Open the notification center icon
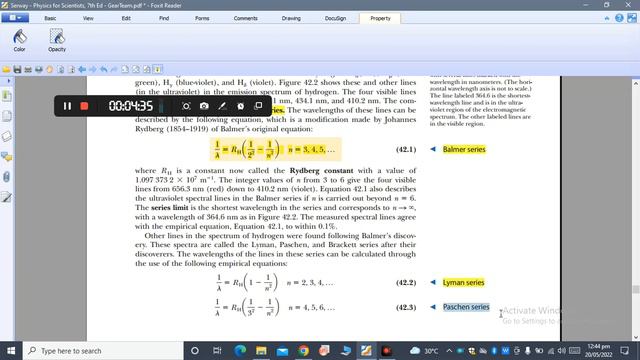 point(624,351)
